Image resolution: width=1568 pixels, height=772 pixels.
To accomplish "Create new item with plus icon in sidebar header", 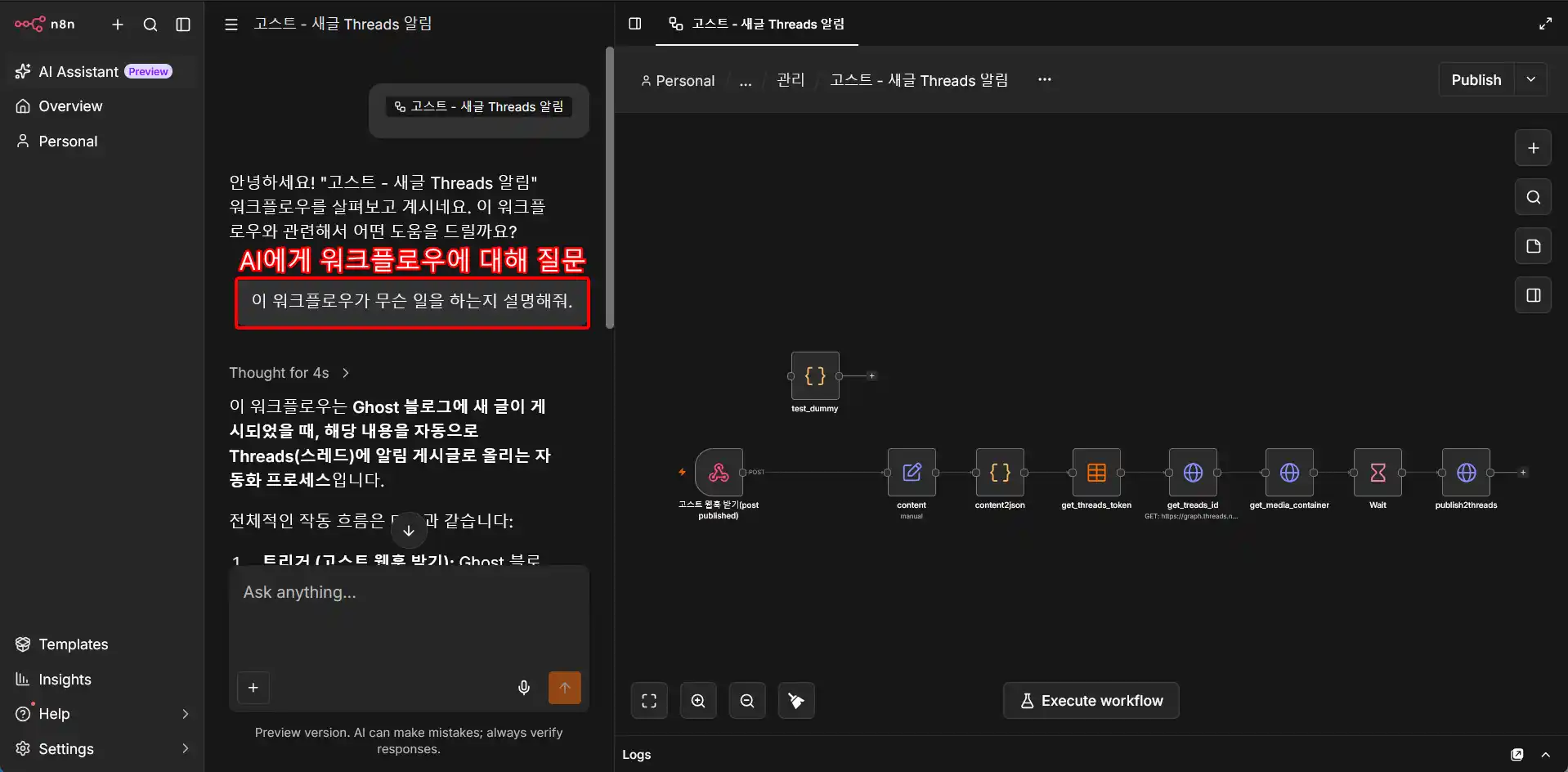I will [x=118, y=25].
